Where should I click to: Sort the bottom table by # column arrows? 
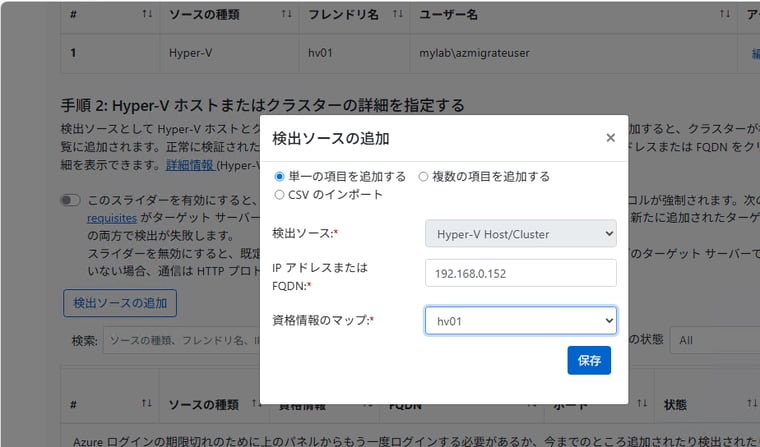click(x=146, y=403)
